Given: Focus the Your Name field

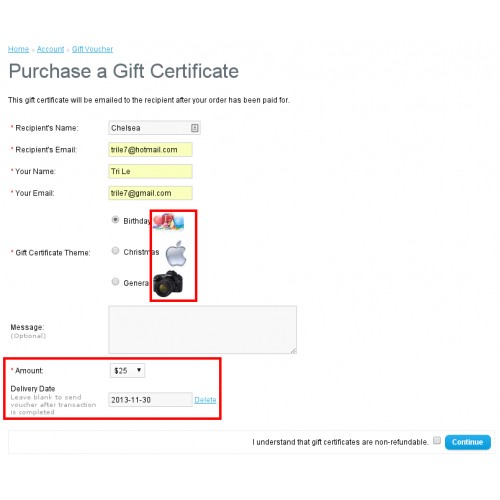Looking at the screenshot, I should tap(150, 171).
